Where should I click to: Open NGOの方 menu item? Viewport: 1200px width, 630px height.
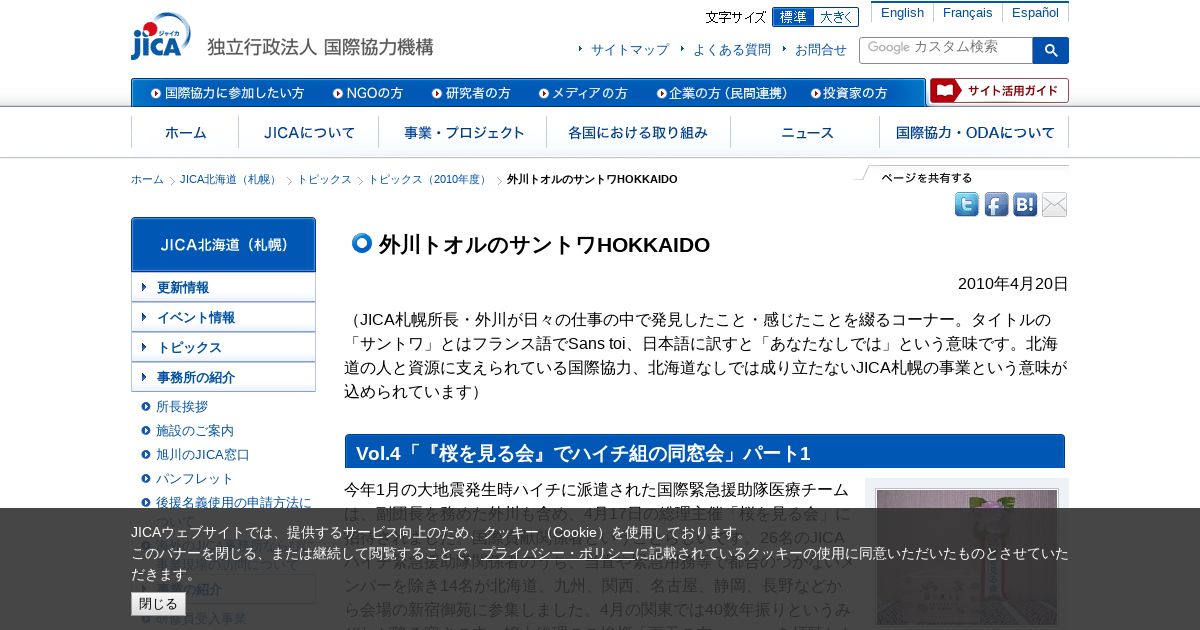[368, 93]
